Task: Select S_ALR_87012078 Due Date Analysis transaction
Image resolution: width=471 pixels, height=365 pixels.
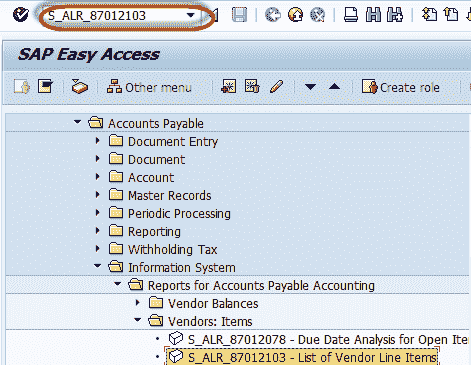Action: (x=328, y=340)
